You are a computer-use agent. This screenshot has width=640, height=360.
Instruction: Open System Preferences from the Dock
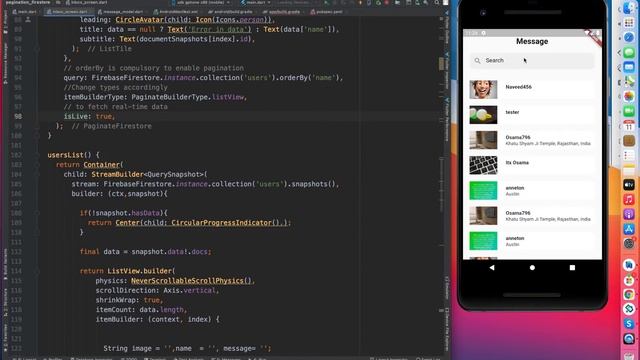(x=629, y=244)
